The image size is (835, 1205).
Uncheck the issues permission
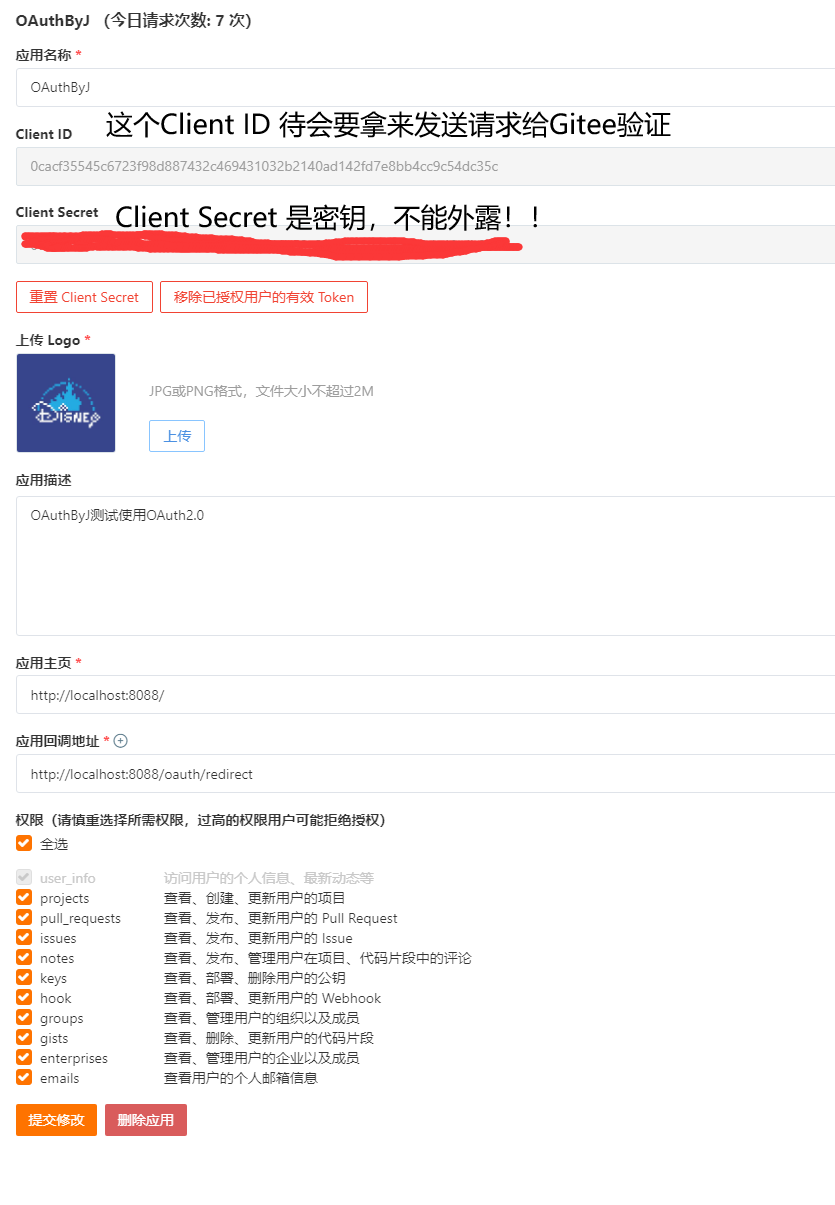(x=23, y=937)
